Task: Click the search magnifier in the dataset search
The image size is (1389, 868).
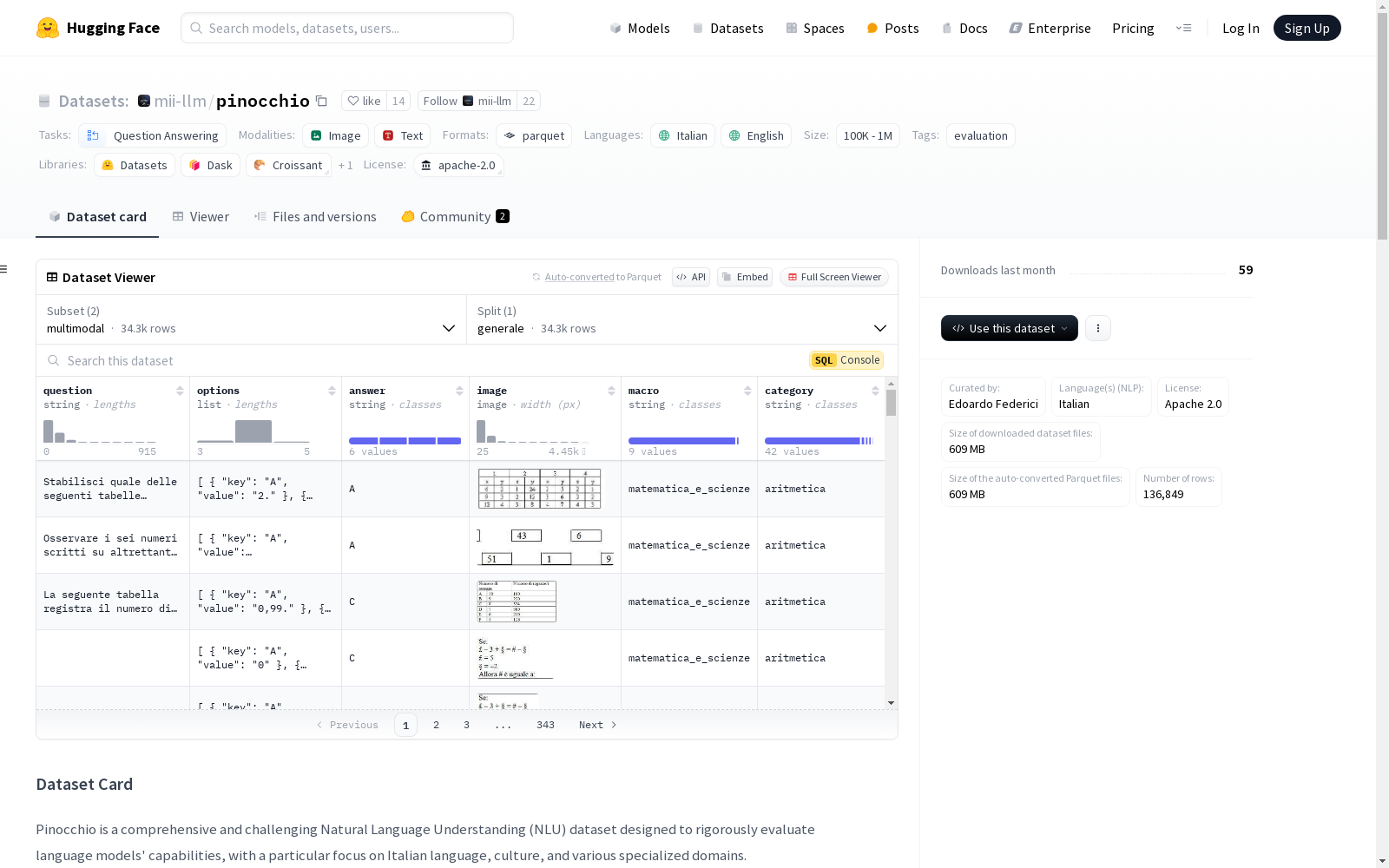Action: (x=54, y=360)
